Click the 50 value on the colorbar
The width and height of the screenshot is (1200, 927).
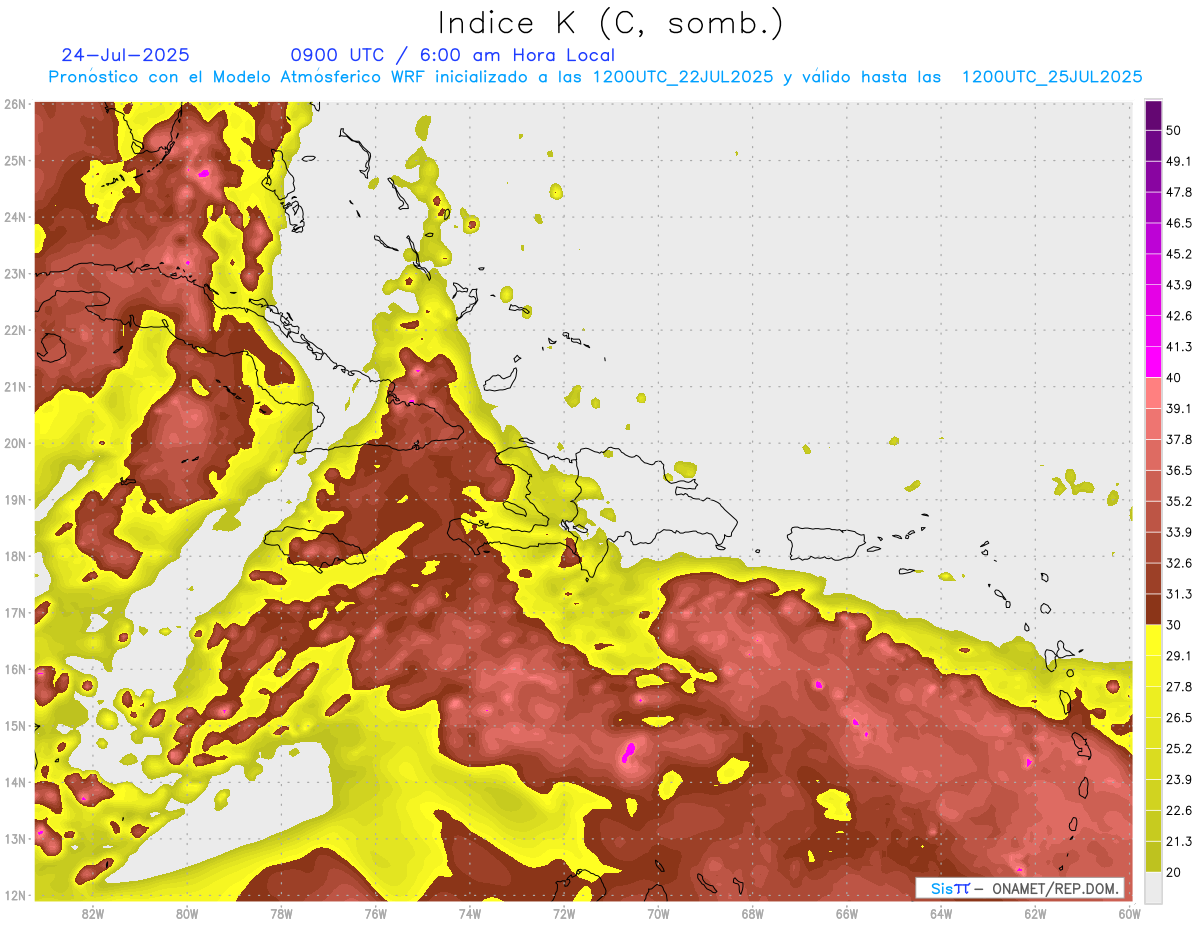tap(1175, 131)
